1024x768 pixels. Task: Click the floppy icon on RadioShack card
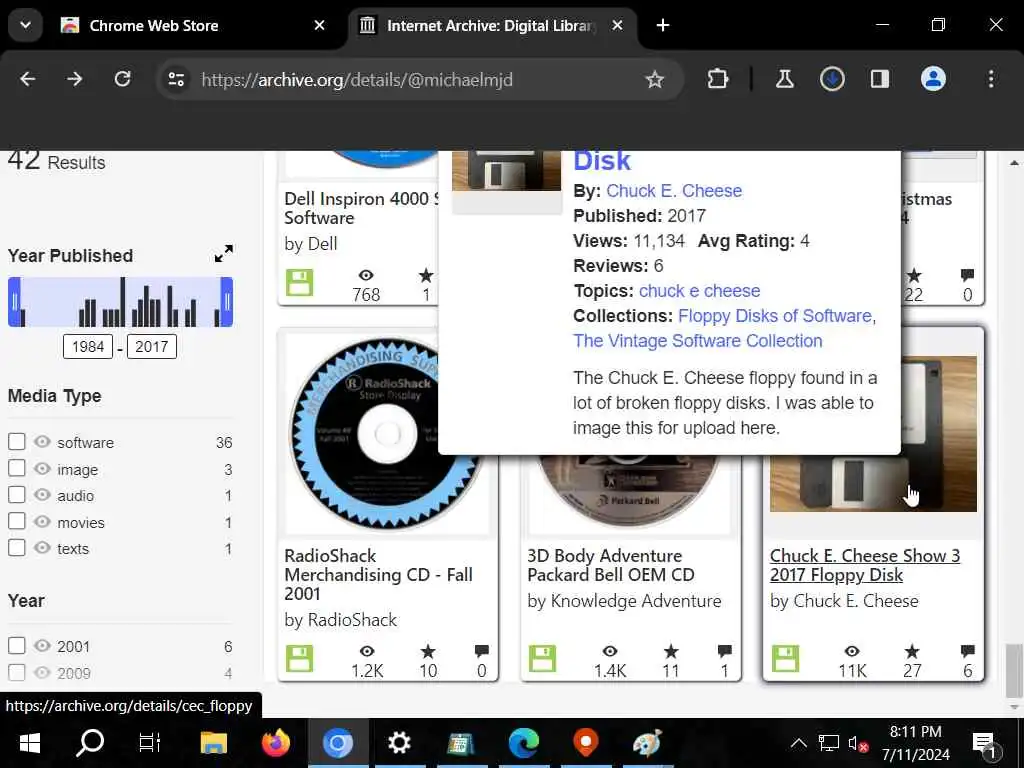click(300, 659)
